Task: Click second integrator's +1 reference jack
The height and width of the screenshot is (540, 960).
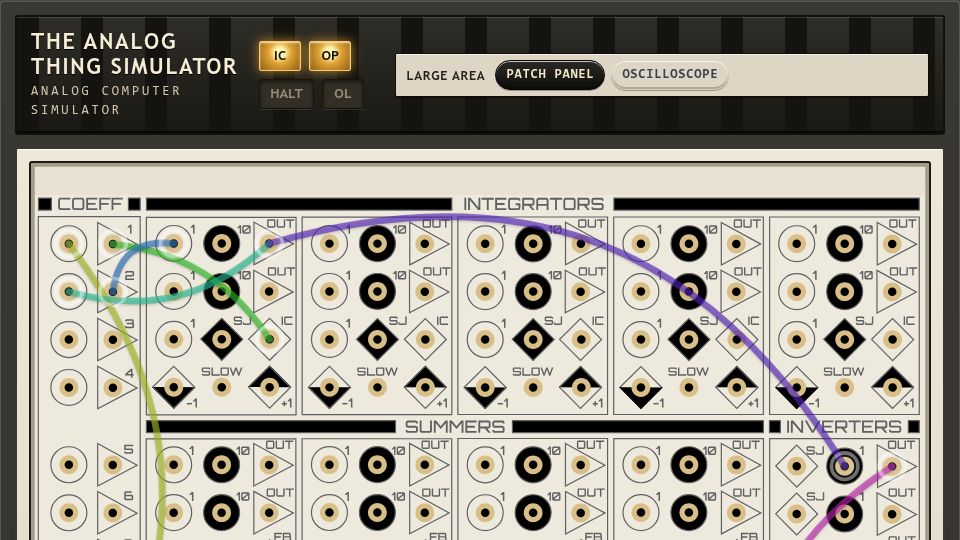Action: tap(425, 387)
